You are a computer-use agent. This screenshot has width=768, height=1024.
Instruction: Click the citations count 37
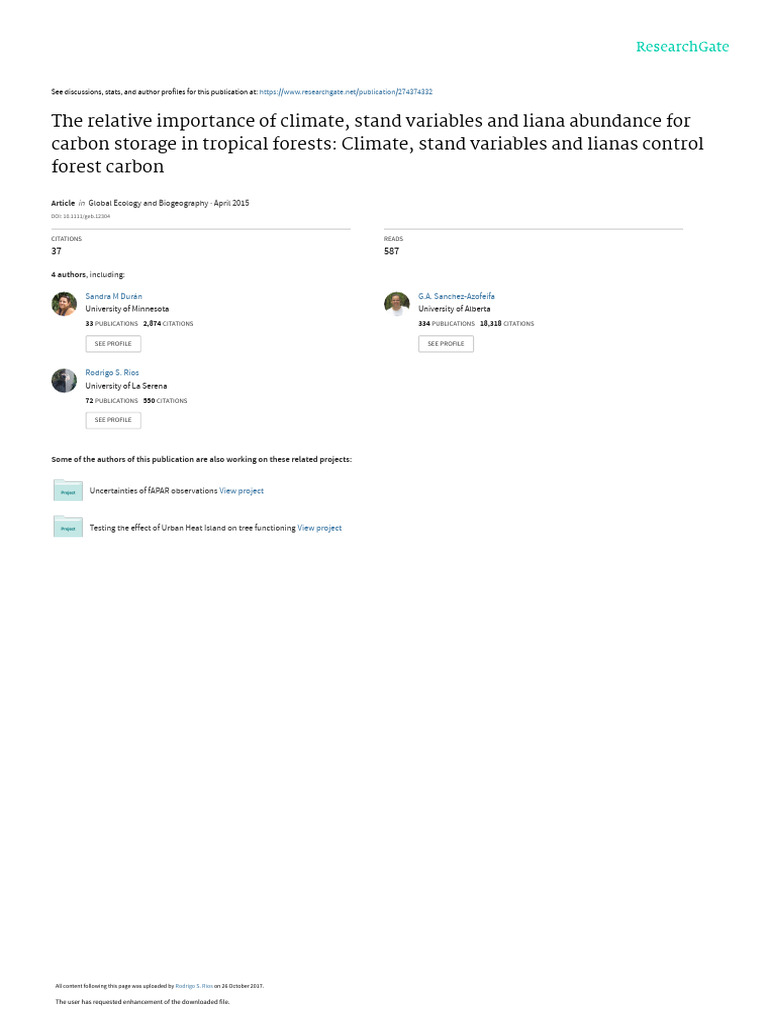pos(57,251)
